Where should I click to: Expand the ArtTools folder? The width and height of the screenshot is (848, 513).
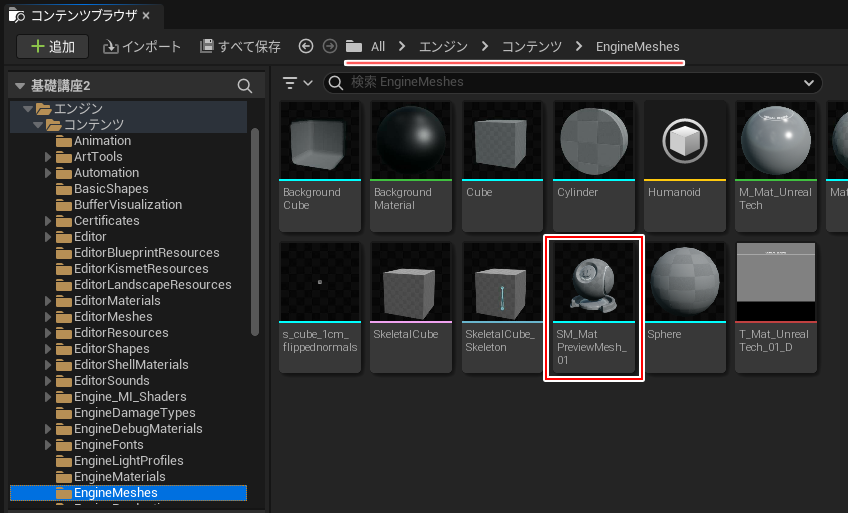coord(48,157)
